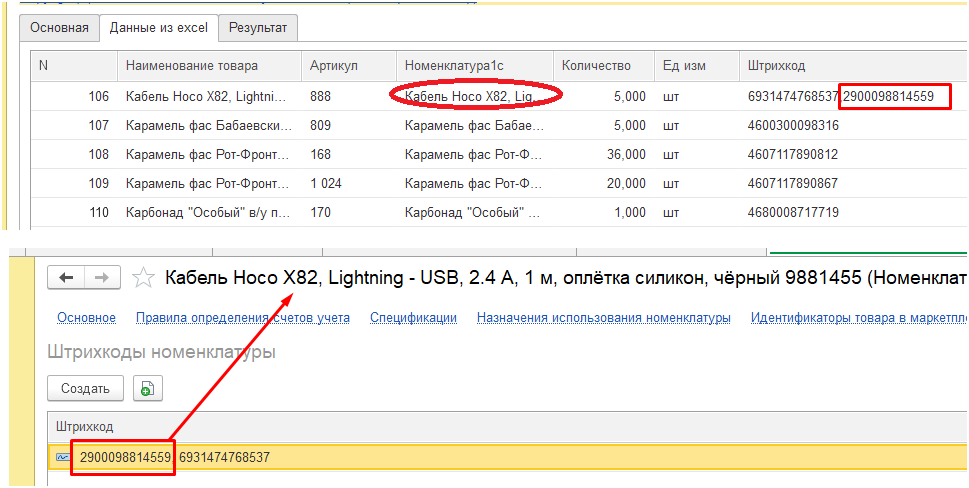969x488 pixels.
Task: Click the Номенклатура1с cell for Кабель Hoco X82
Action: click(475, 97)
